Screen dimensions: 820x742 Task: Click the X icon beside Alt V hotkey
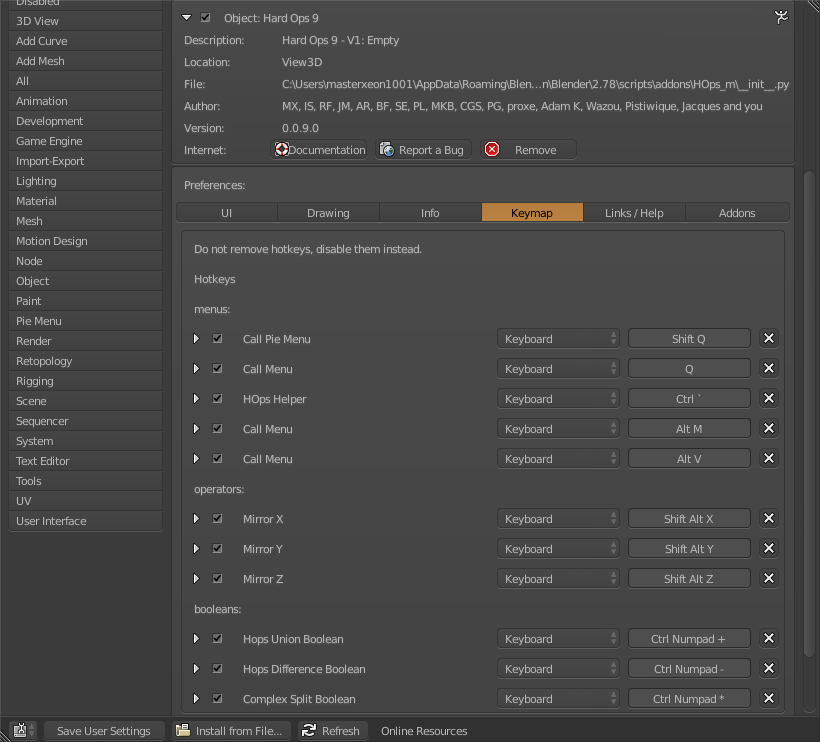(769, 459)
